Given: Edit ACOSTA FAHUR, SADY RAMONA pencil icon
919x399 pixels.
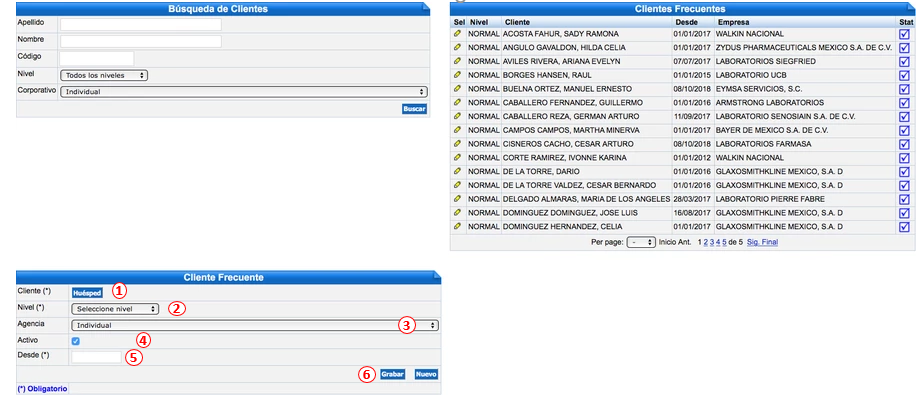Looking at the screenshot, I should click(457, 34).
